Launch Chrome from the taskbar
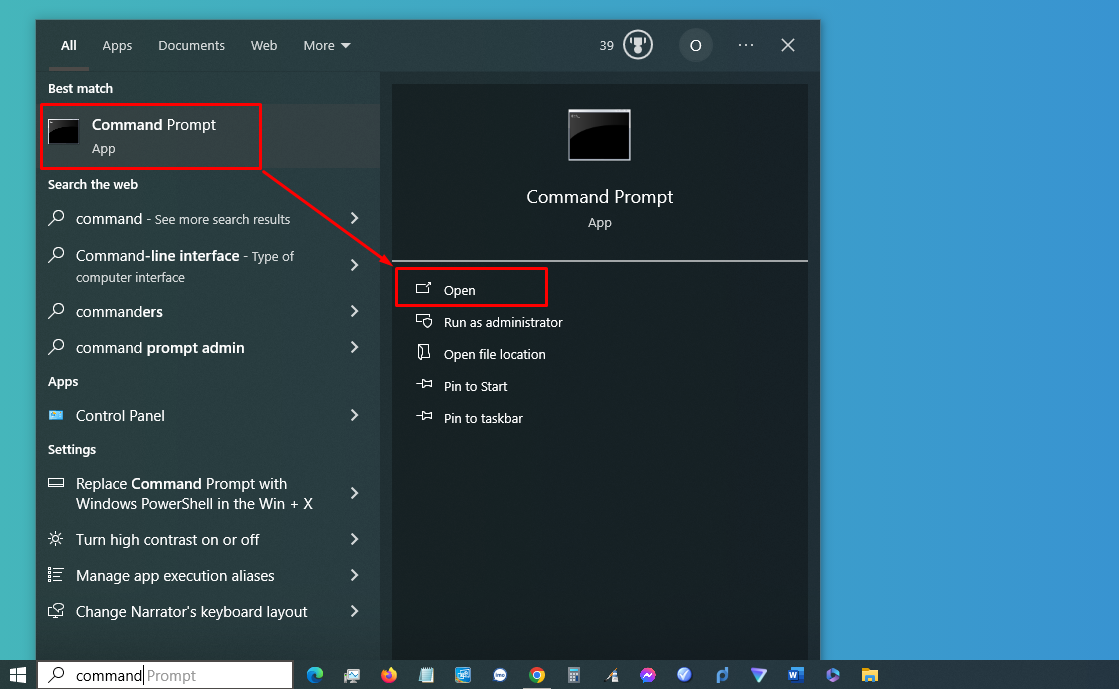1119x689 pixels. (537, 675)
